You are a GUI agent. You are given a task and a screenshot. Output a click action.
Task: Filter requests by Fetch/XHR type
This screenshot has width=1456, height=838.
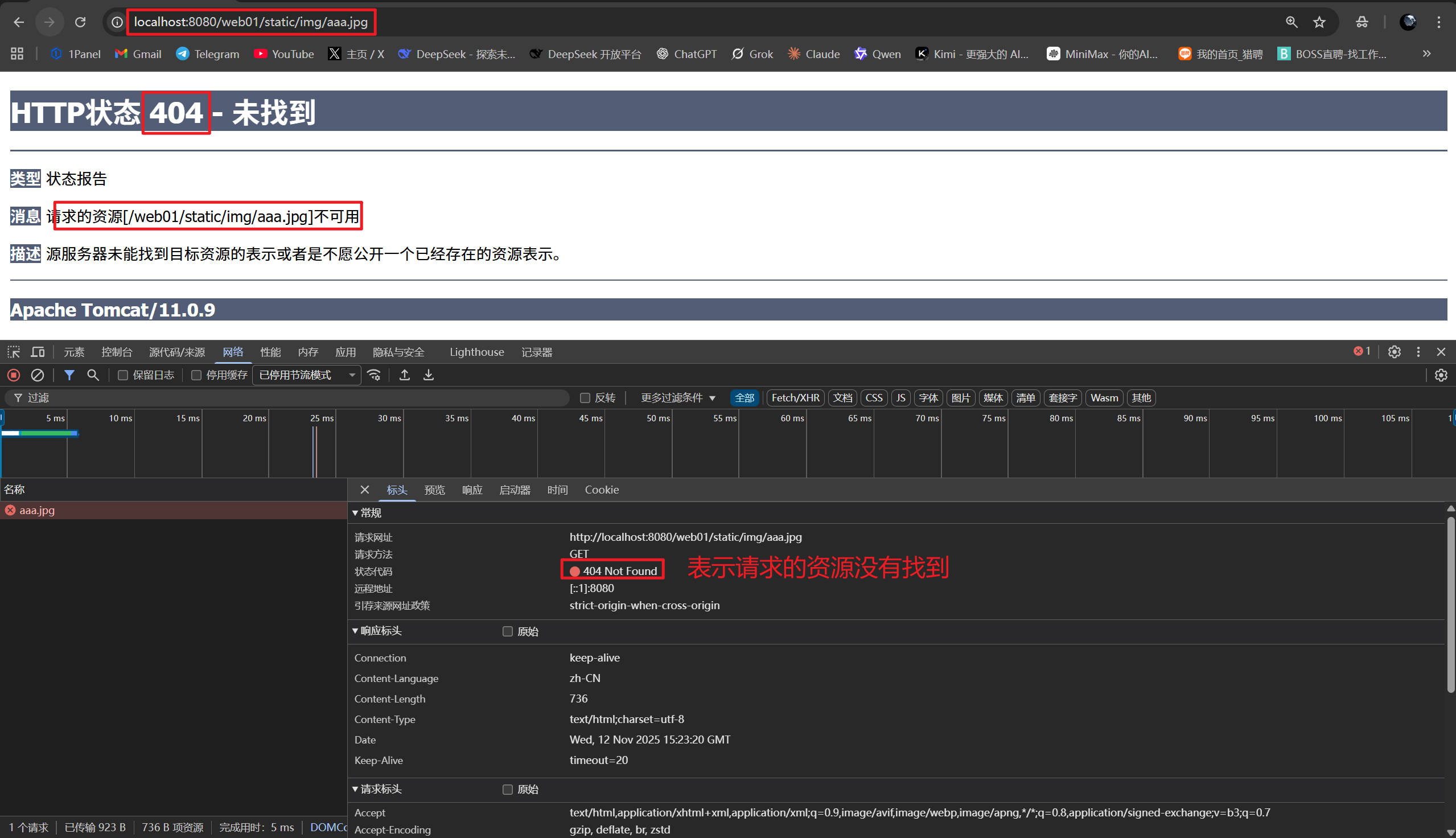(795, 398)
